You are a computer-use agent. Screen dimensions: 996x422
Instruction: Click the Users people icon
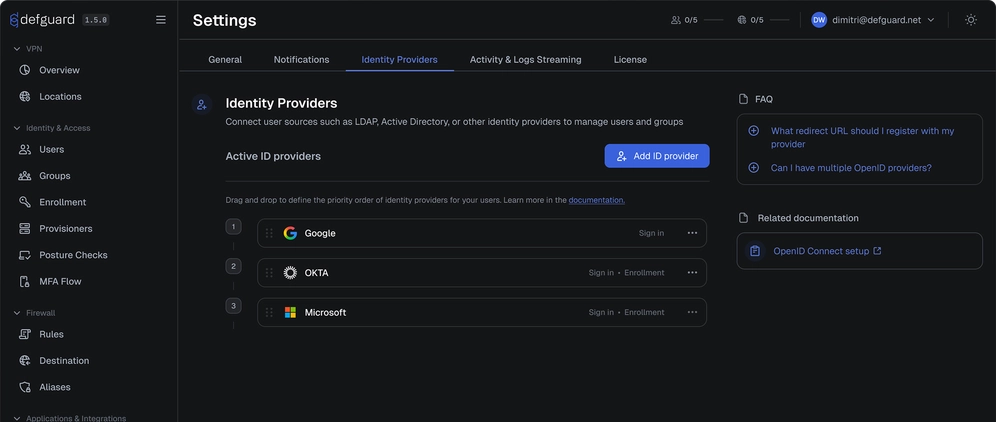25,149
